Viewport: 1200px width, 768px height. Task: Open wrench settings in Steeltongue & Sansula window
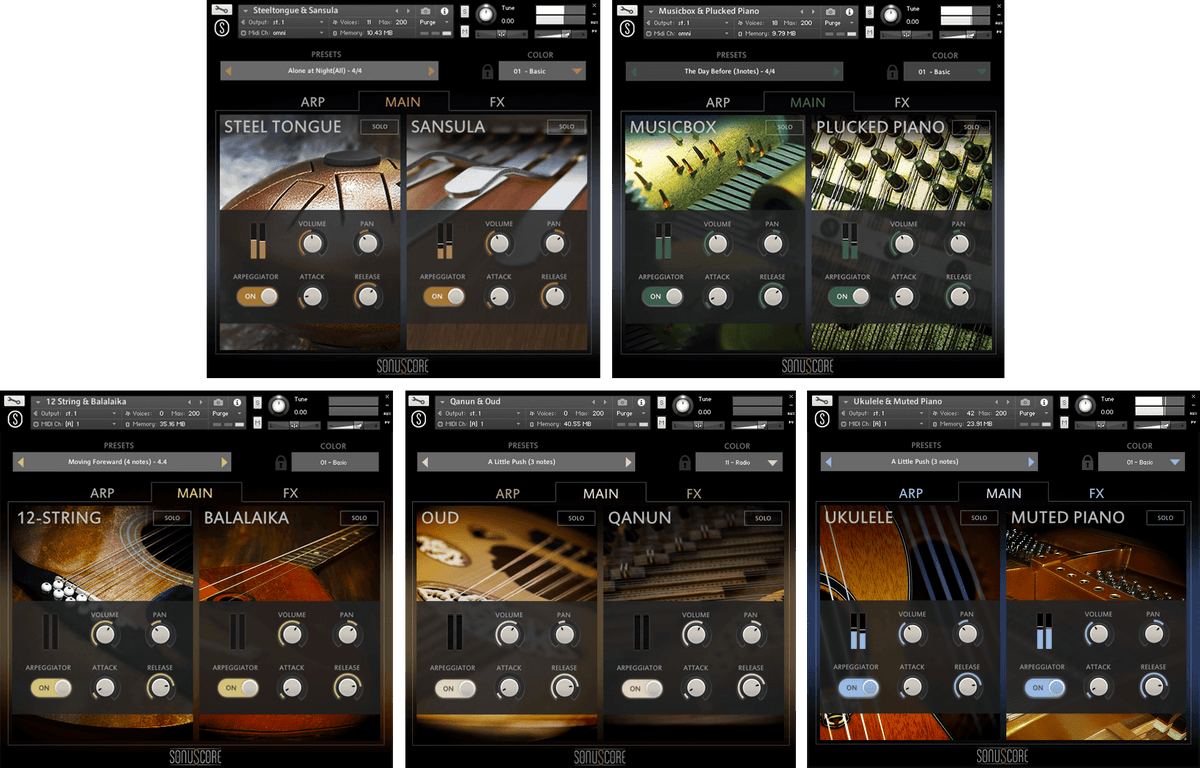point(221,10)
